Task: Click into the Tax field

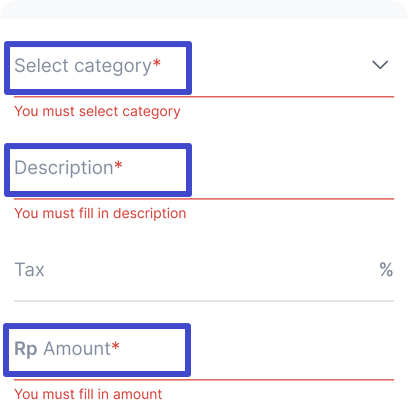Action: (204, 270)
